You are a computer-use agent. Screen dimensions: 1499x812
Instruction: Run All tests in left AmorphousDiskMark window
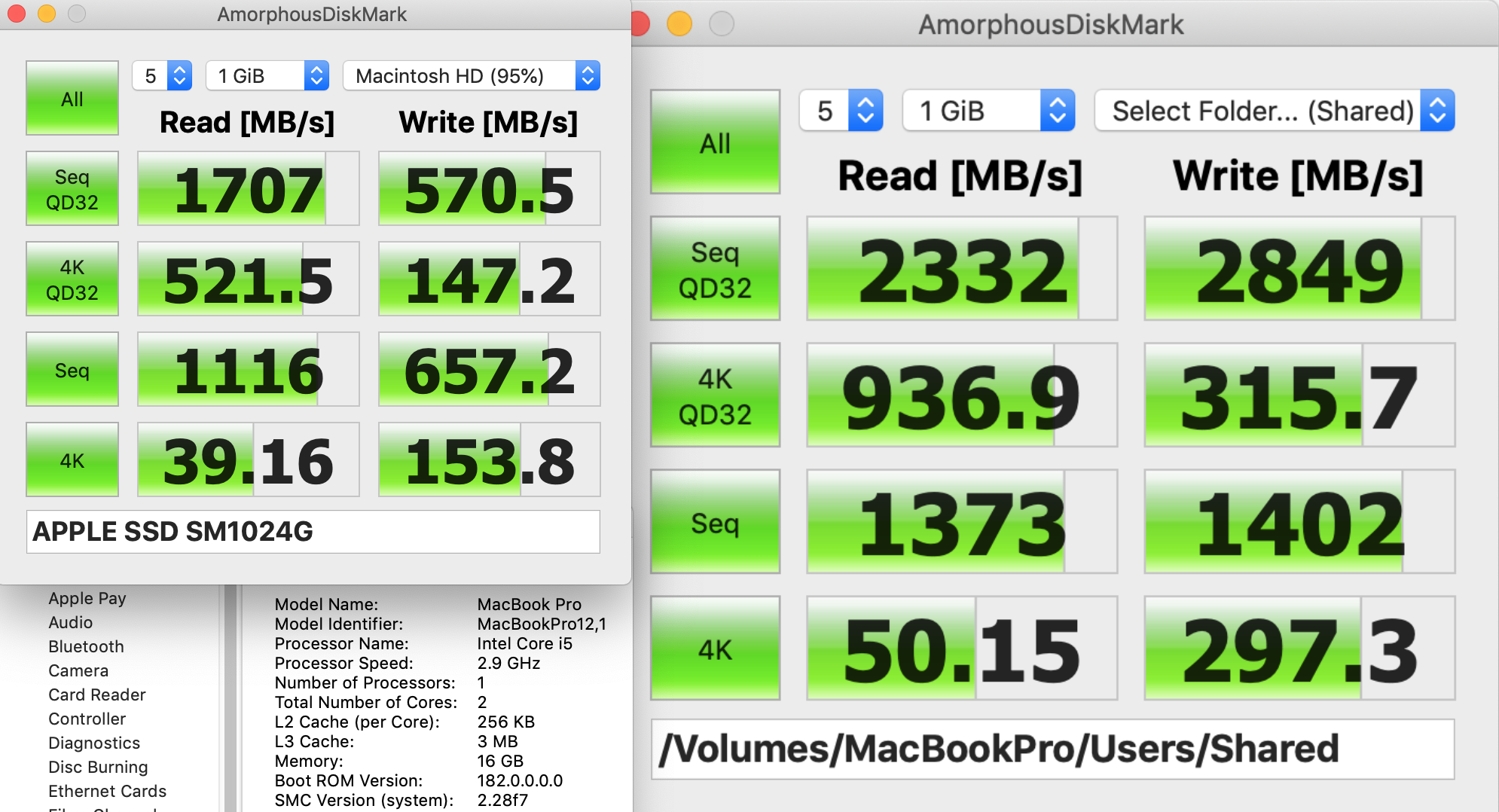(72, 98)
